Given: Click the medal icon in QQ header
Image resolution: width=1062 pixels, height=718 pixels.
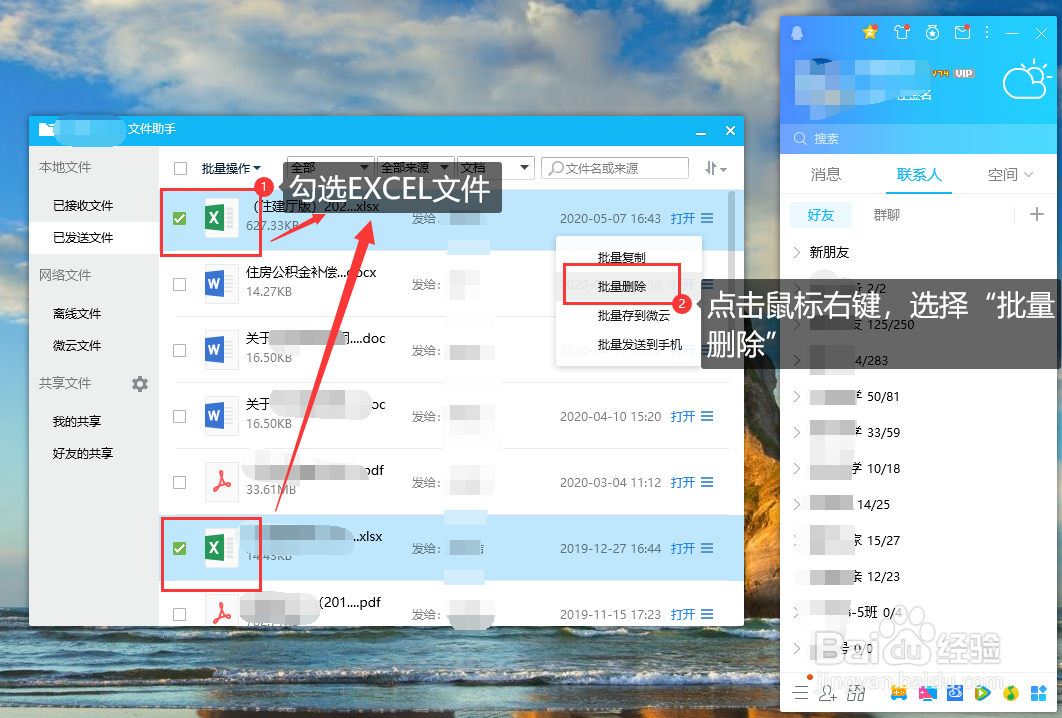Looking at the screenshot, I should (x=933, y=32).
